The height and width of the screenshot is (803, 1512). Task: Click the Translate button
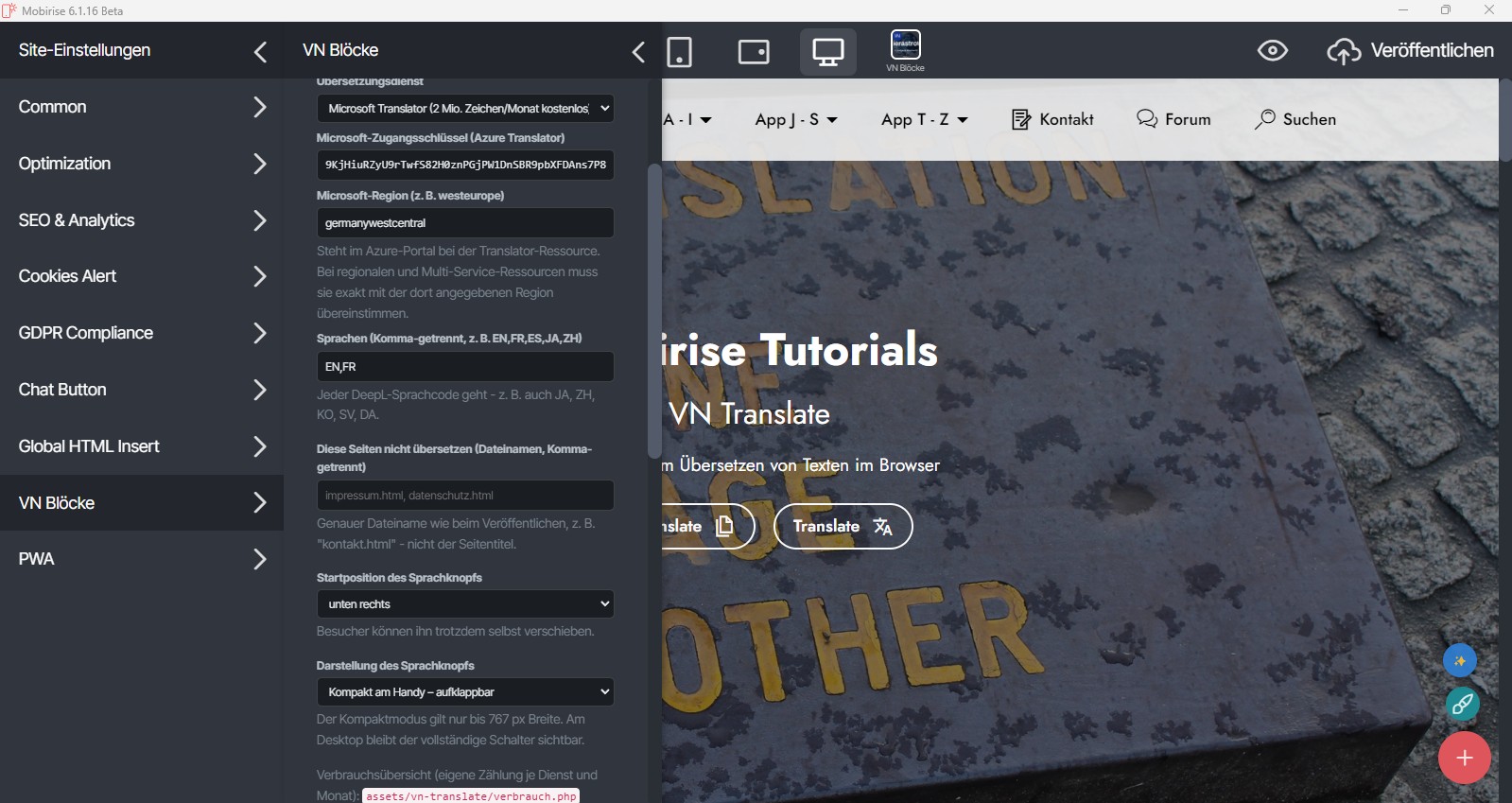coord(843,526)
